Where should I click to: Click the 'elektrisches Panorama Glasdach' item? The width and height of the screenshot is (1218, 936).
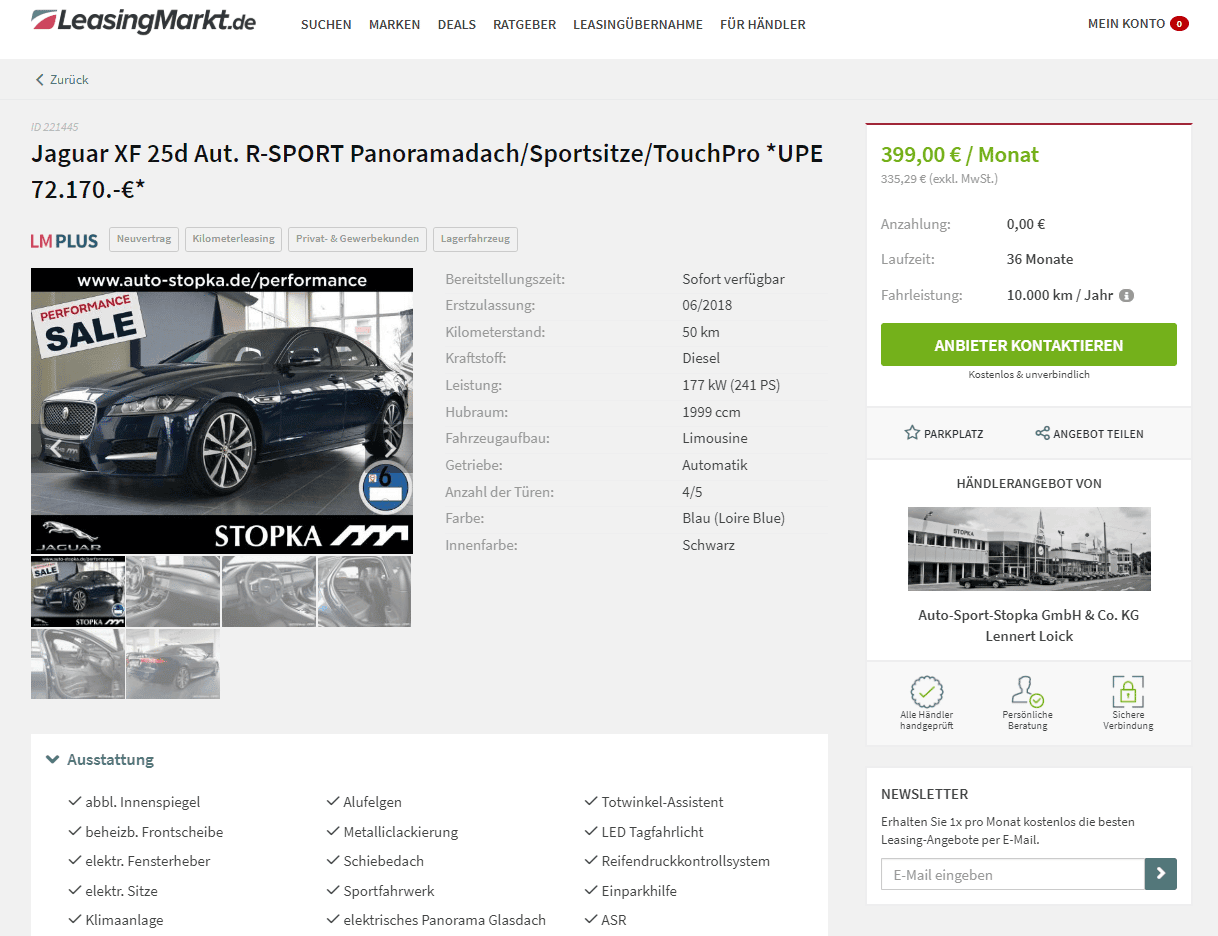(x=445, y=920)
